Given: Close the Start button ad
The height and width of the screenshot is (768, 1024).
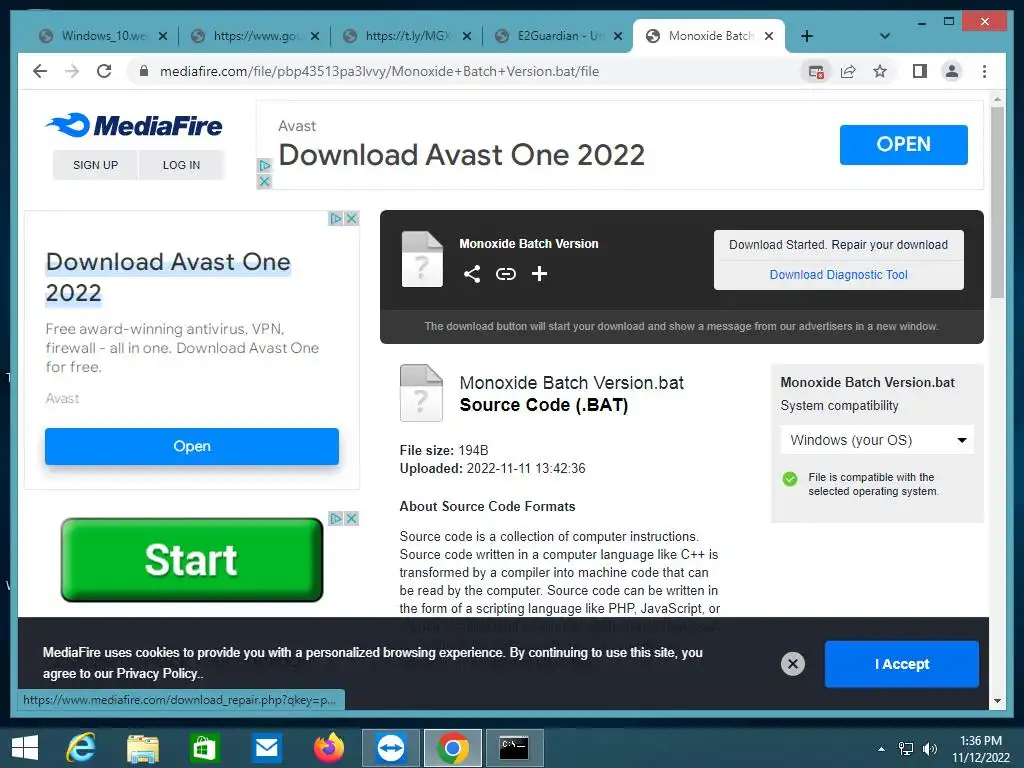Looking at the screenshot, I should [351, 519].
